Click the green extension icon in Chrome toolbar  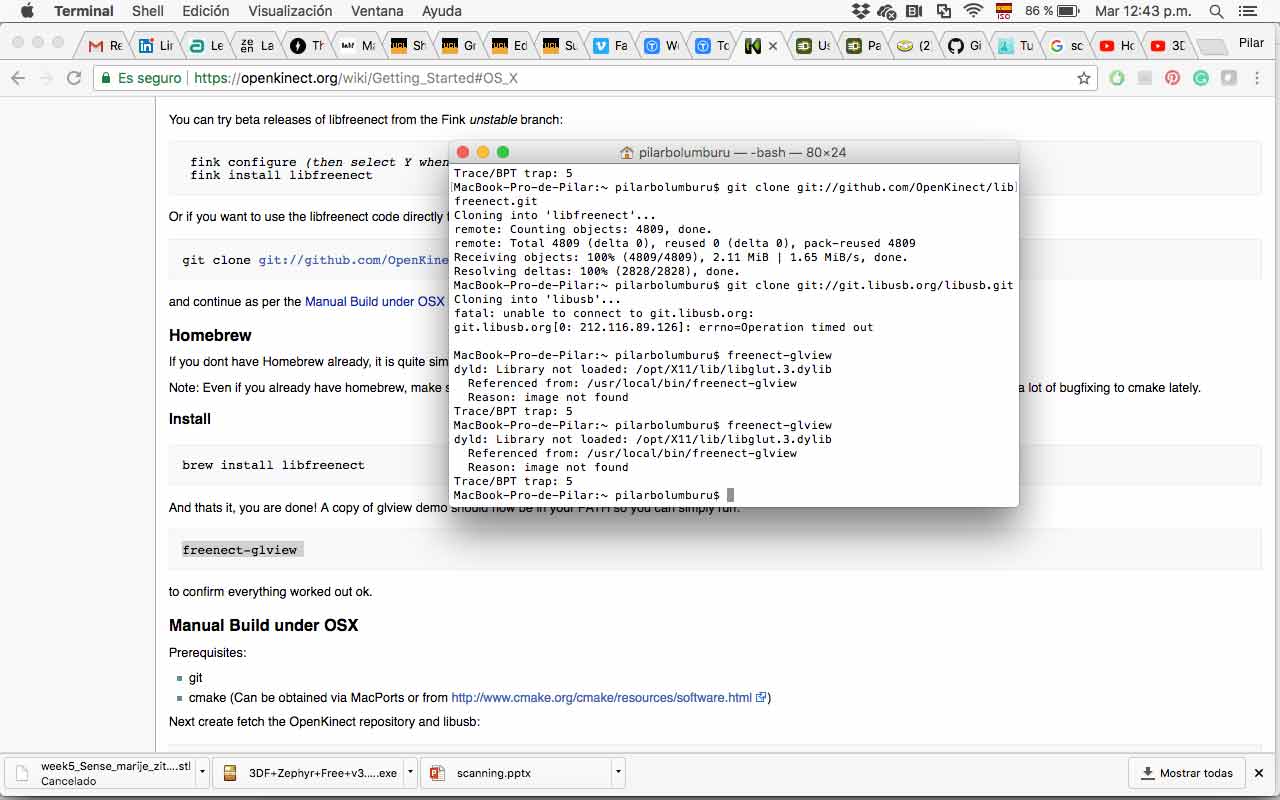1117,78
